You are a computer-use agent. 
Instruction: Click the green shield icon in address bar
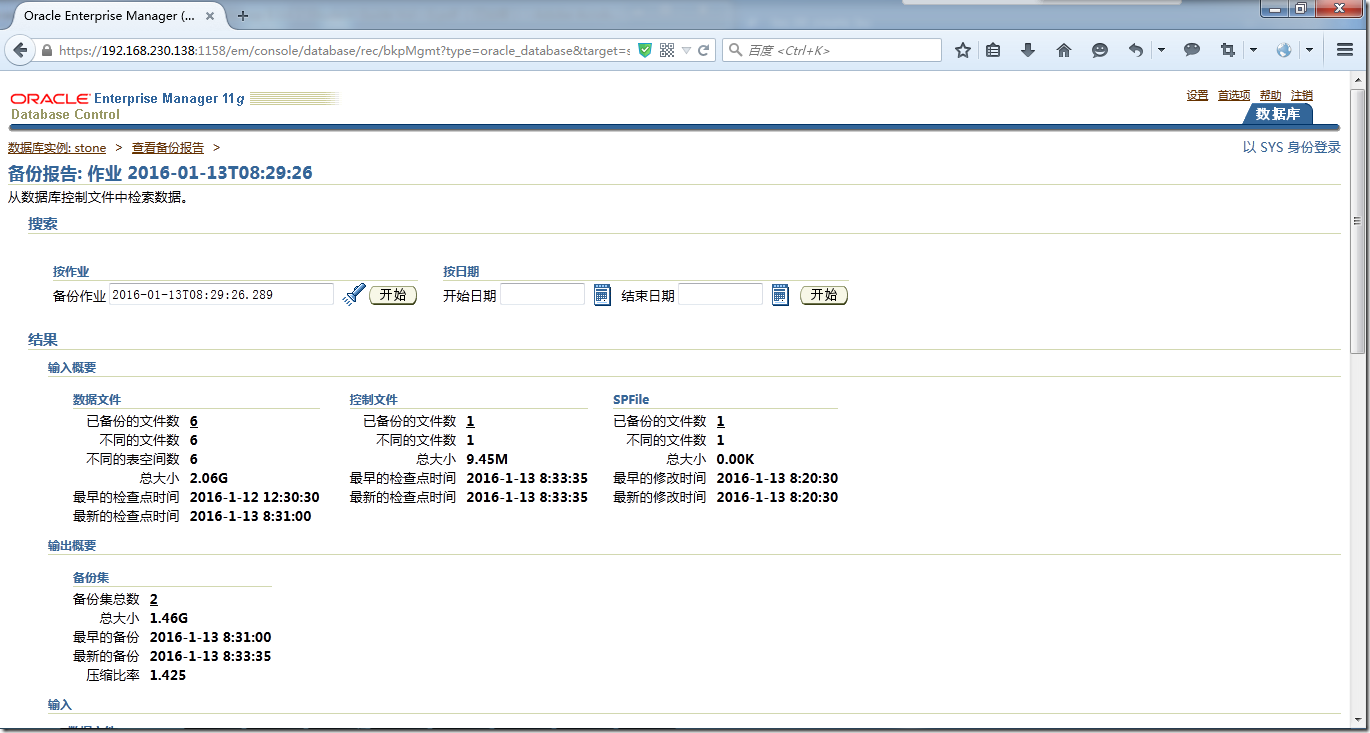click(645, 50)
